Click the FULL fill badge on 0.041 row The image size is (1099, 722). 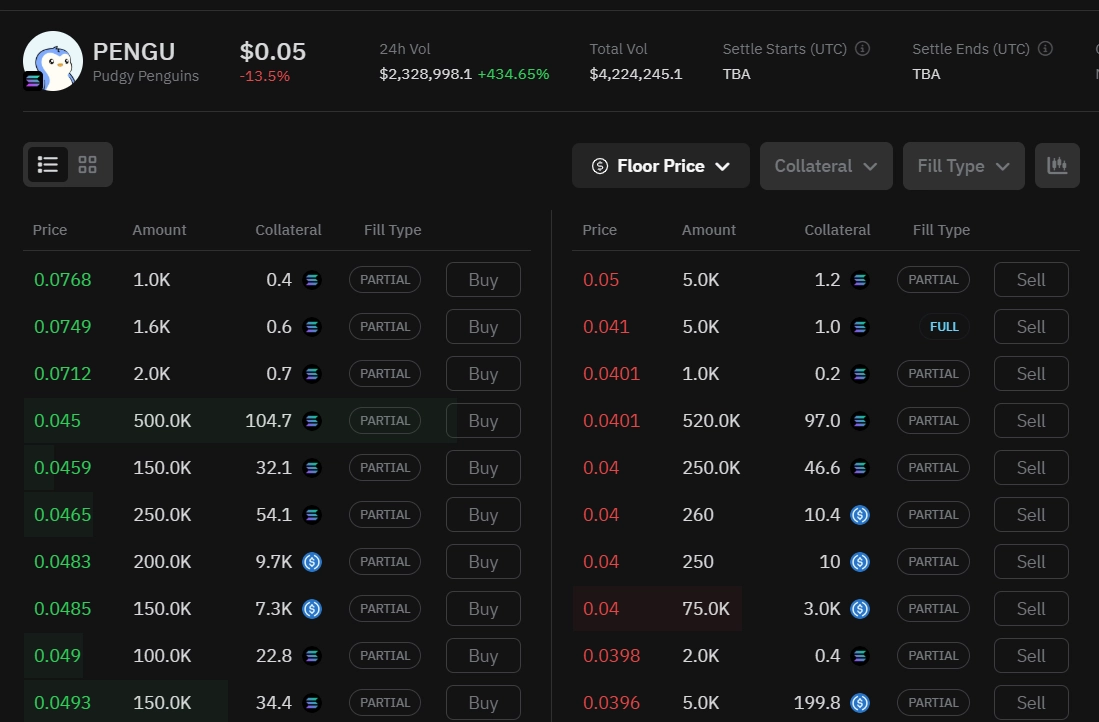(x=944, y=326)
